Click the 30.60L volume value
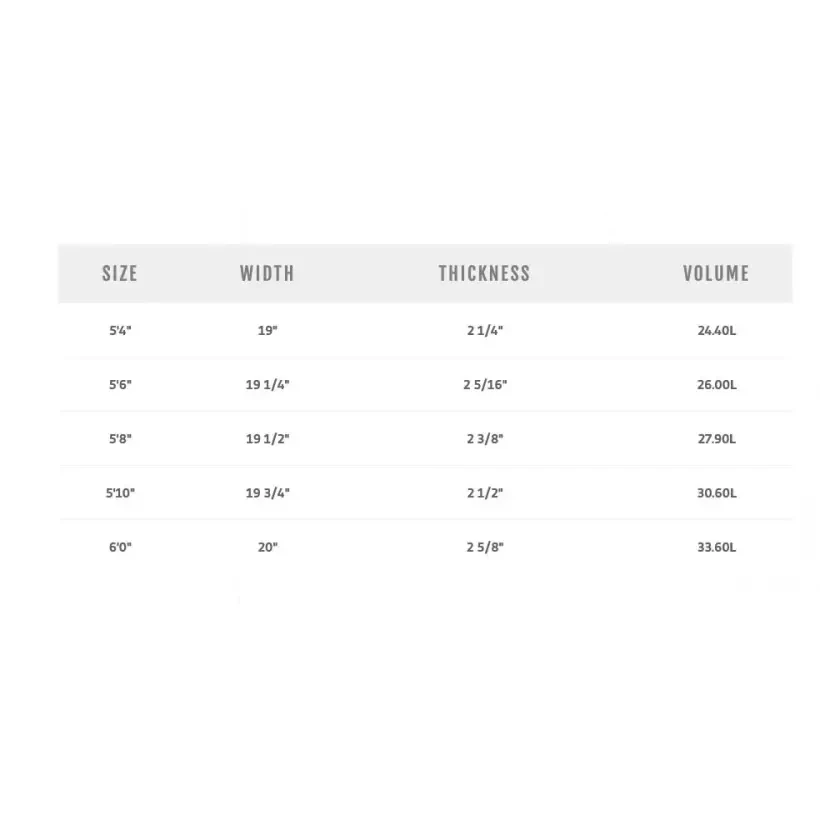 coord(716,493)
